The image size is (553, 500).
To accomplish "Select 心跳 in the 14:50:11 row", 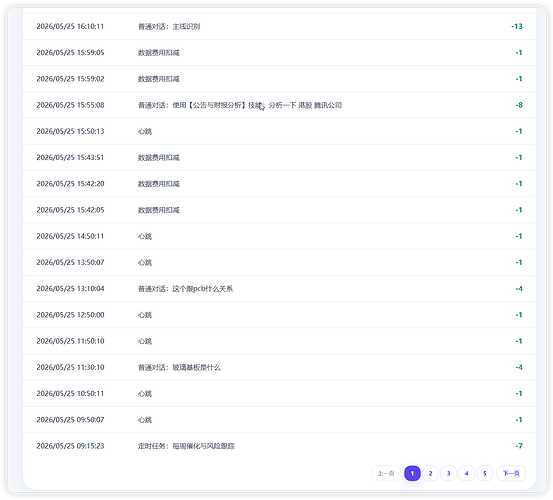I will tap(145, 236).
